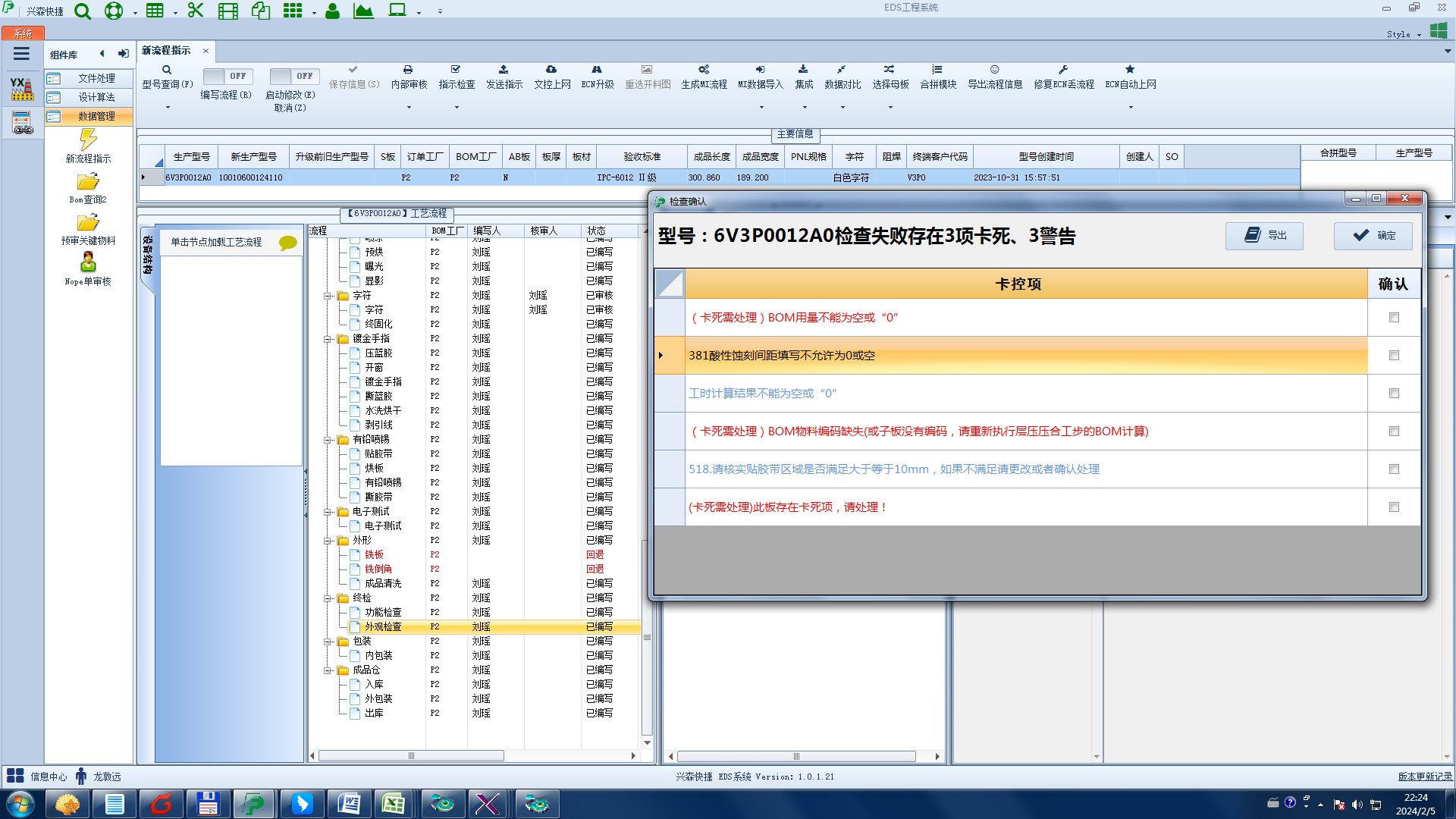1456x819 pixels.
Task: Select 设计算法 in component library
Action: tap(96, 97)
